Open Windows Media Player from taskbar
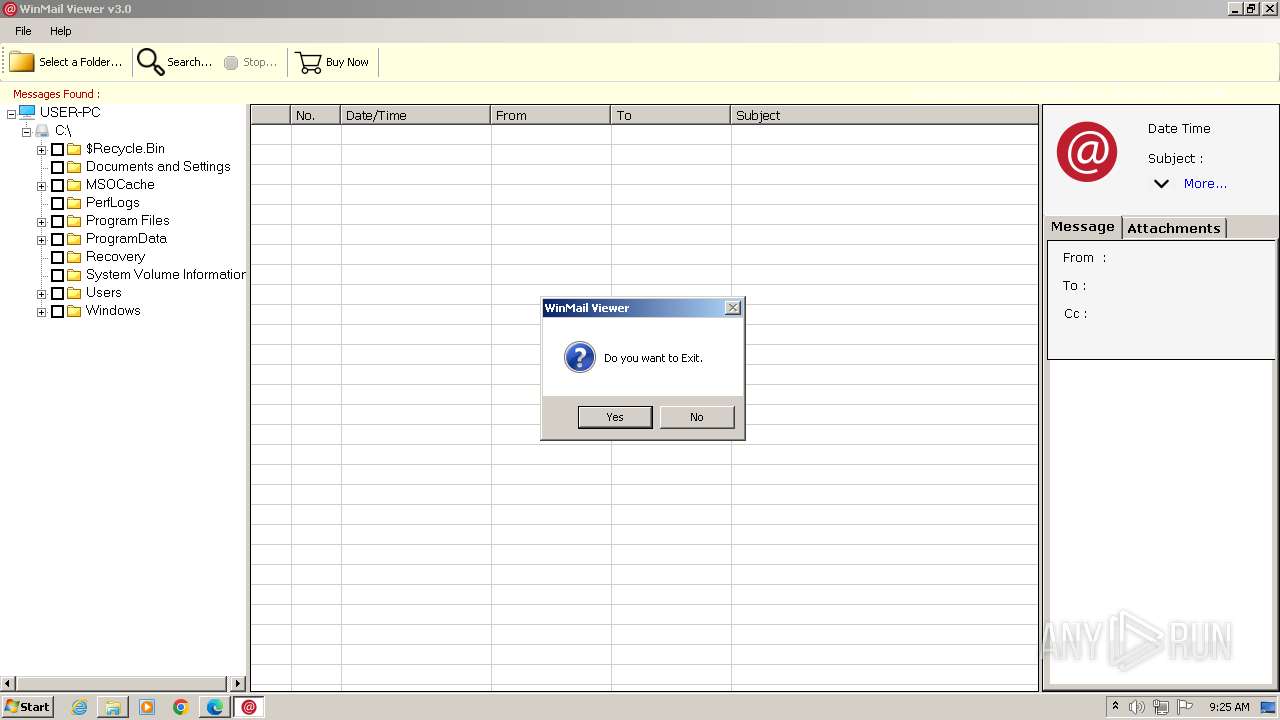 [147, 707]
